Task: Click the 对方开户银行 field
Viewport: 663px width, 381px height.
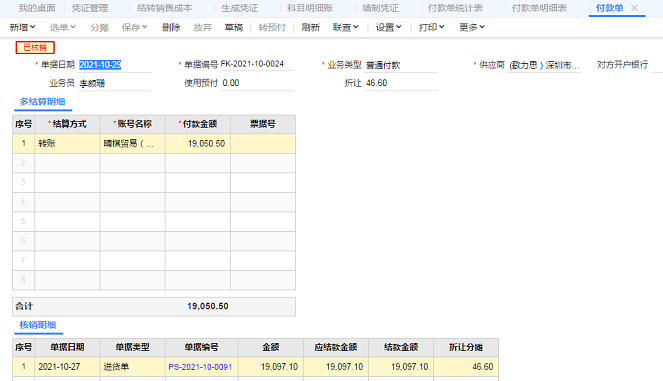Action: click(657, 65)
